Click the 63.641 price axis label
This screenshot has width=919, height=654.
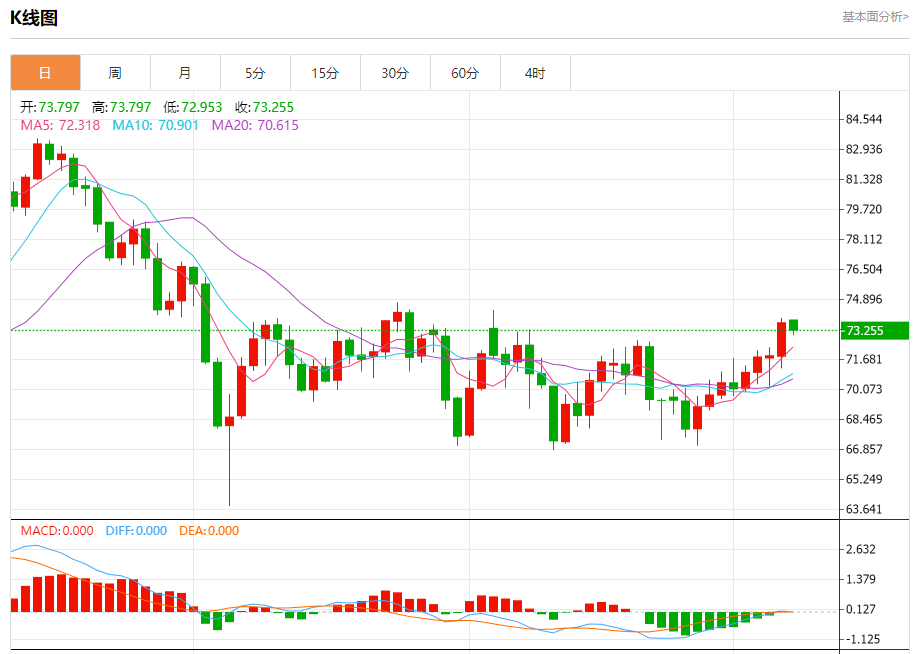[x=864, y=509]
